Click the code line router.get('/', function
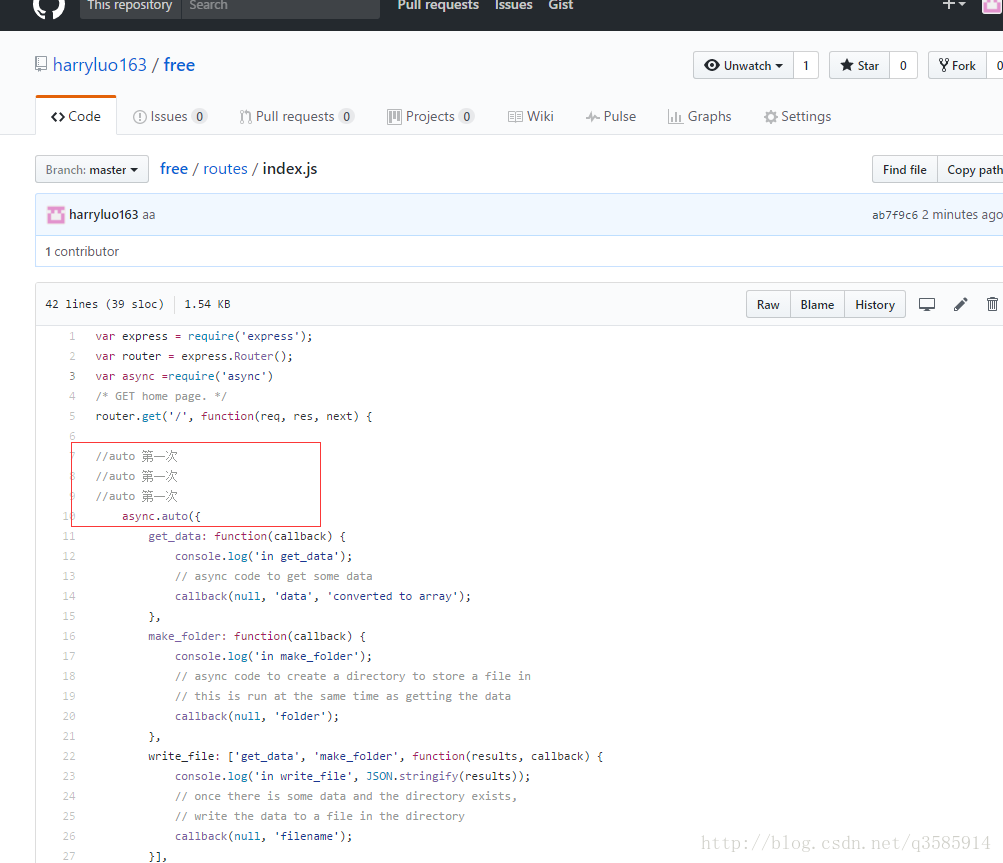 point(233,416)
